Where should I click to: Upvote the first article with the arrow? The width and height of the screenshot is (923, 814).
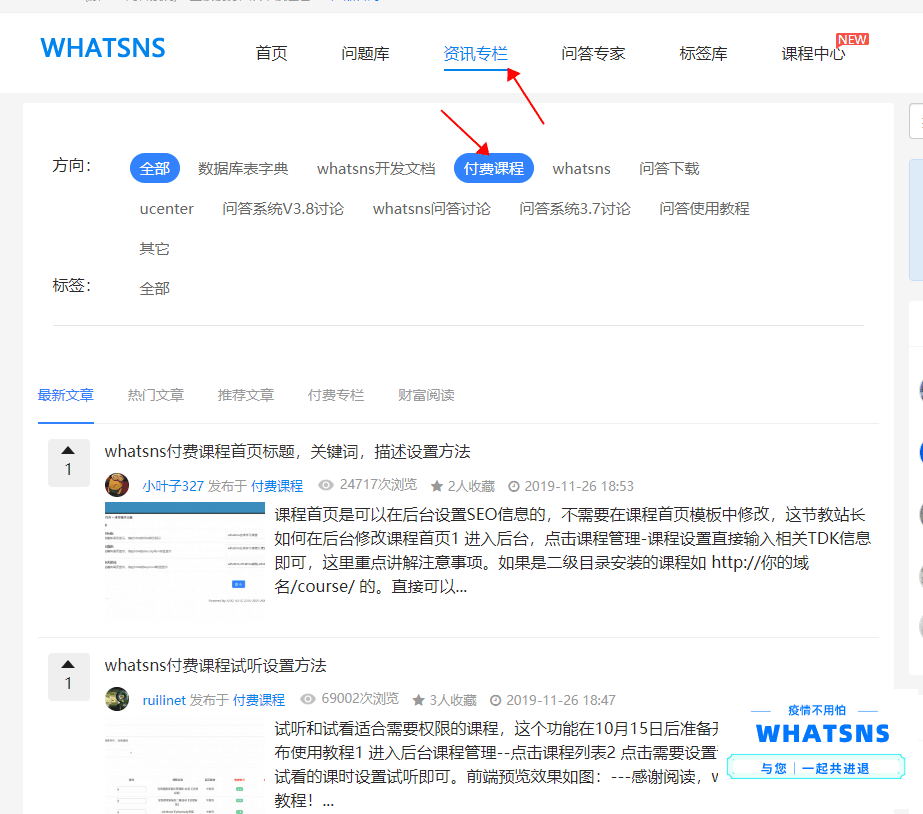68,451
